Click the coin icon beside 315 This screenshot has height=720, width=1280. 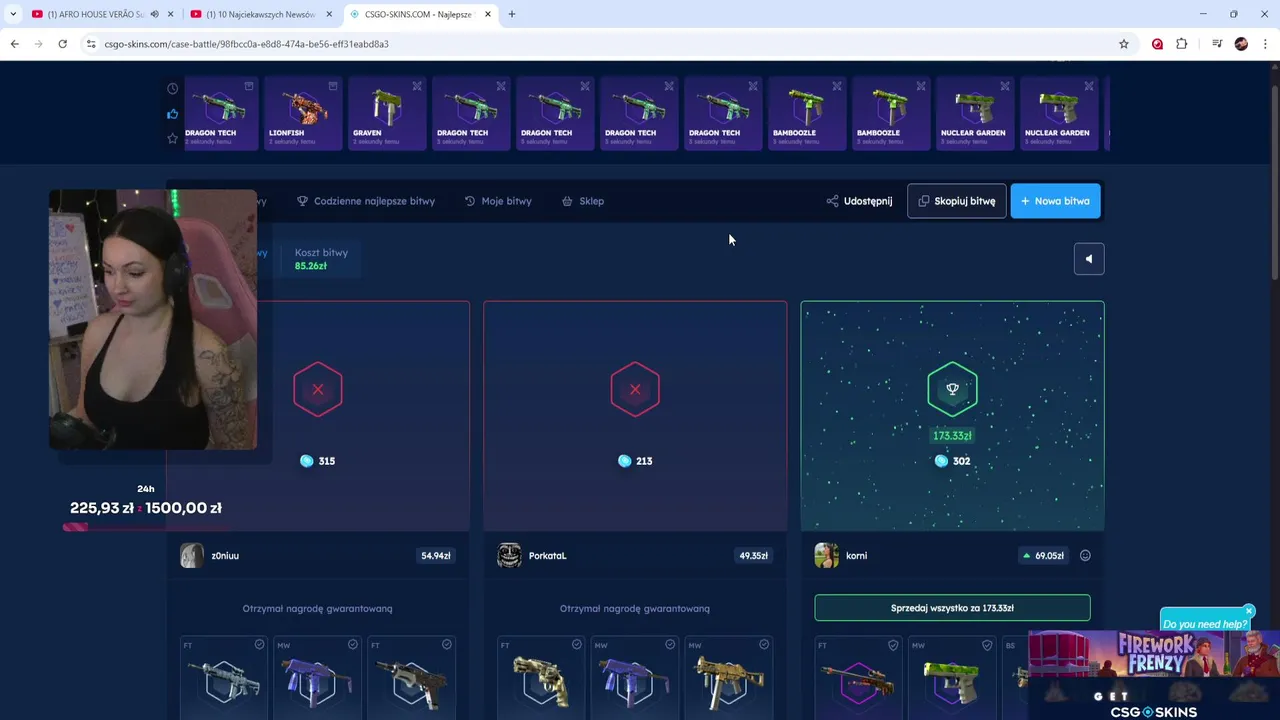307,461
